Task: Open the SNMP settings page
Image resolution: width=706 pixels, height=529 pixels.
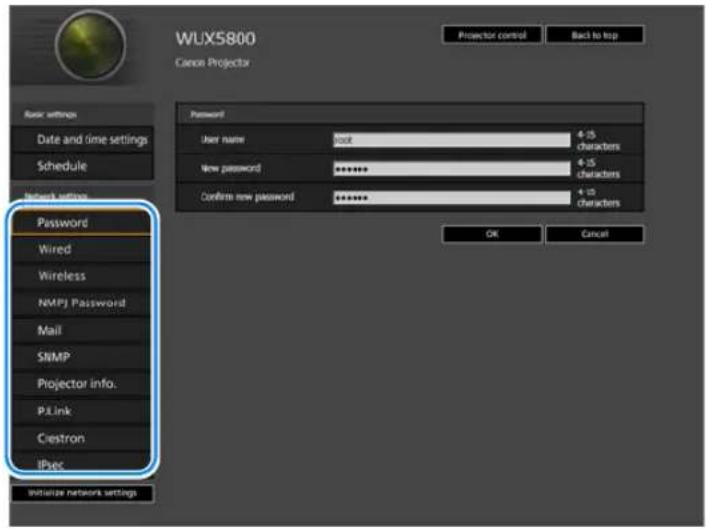Action: (81, 357)
